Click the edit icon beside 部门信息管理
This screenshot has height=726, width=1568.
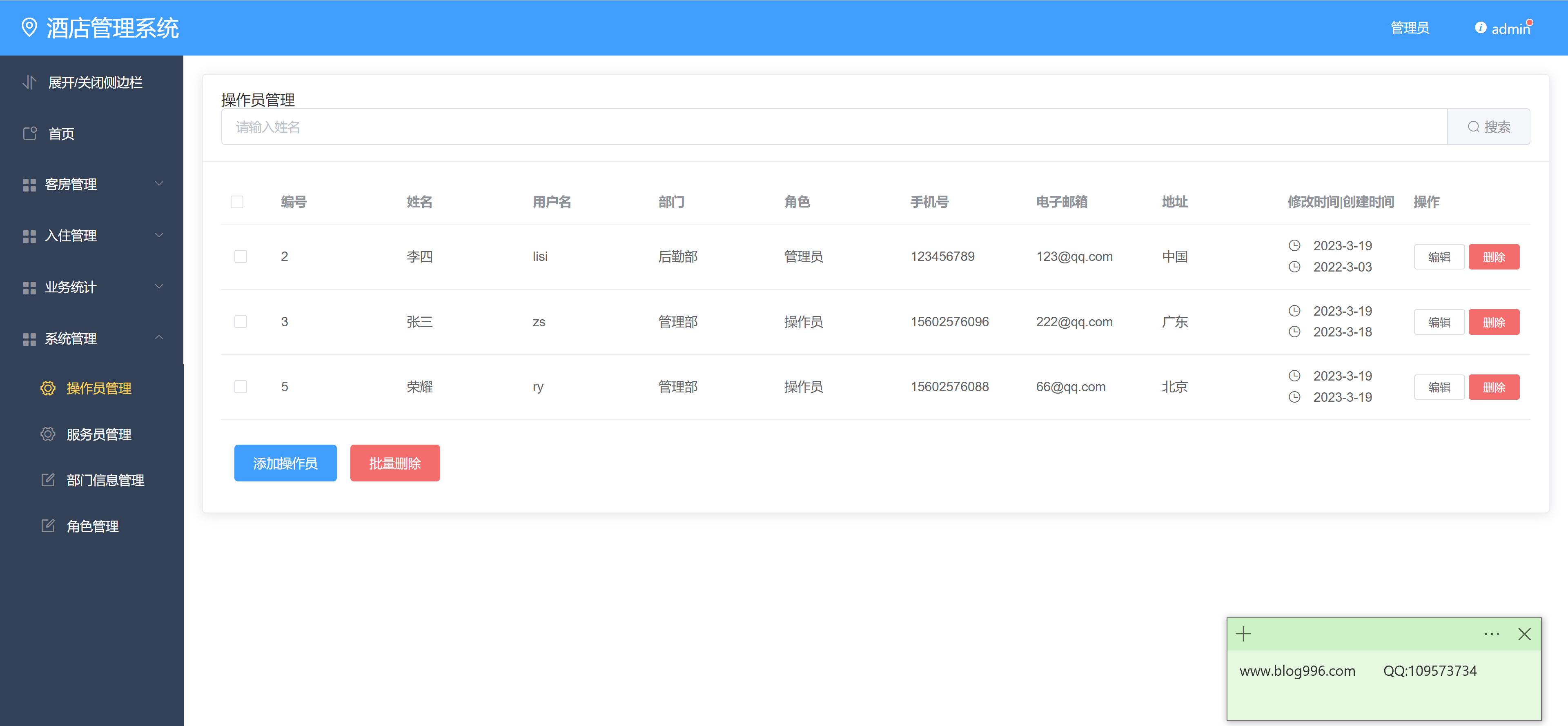tap(48, 479)
